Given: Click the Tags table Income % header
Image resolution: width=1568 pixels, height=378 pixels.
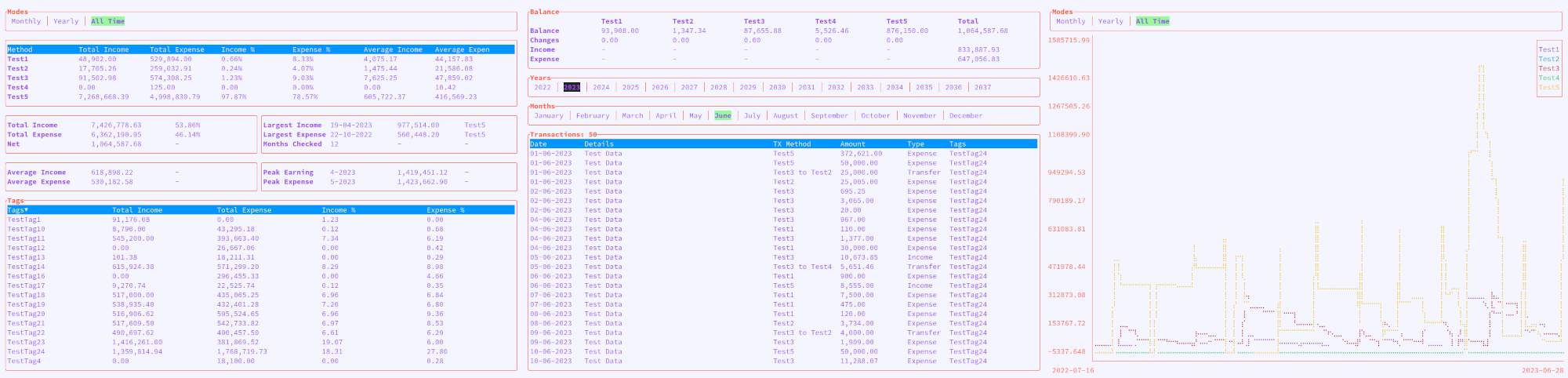Looking at the screenshot, I should click(x=339, y=210).
